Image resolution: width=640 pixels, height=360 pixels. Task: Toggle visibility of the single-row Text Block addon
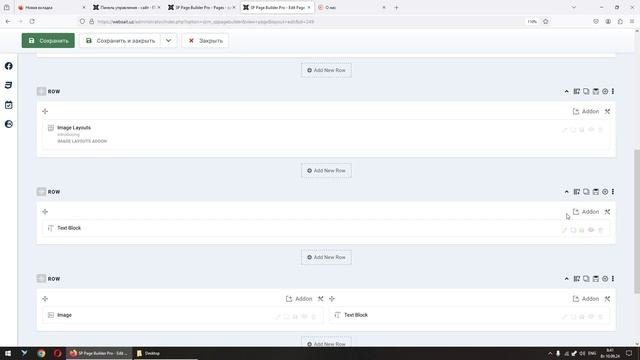tap(591, 230)
